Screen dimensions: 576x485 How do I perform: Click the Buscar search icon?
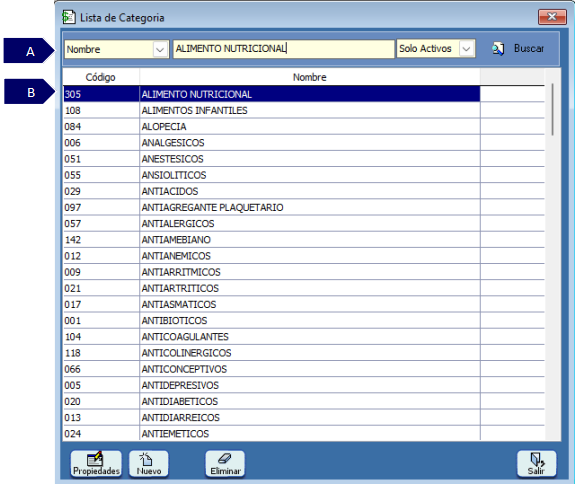tap(498, 49)
